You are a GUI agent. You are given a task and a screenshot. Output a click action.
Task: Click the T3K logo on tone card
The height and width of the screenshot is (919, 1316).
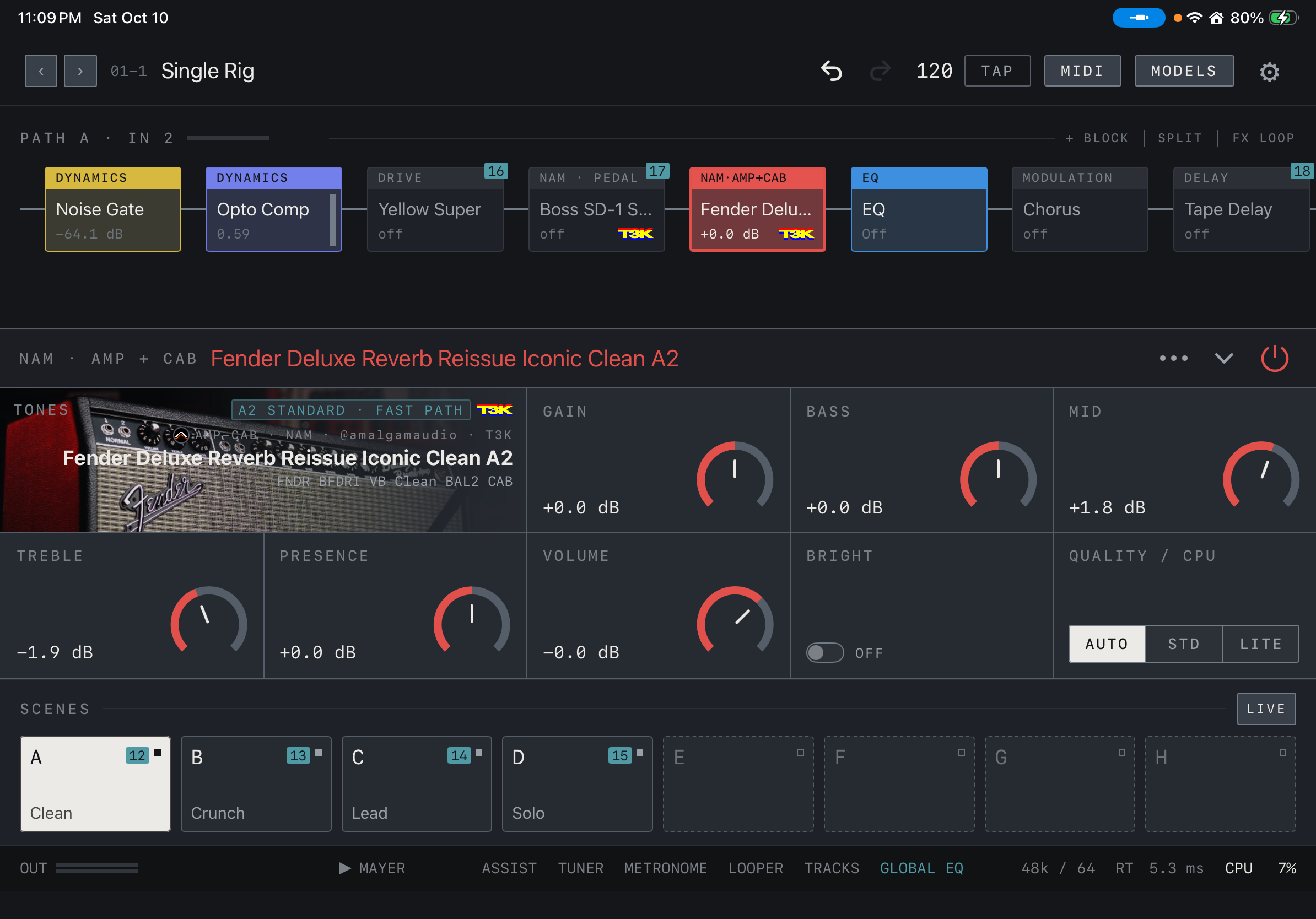[x=495, y=410]
